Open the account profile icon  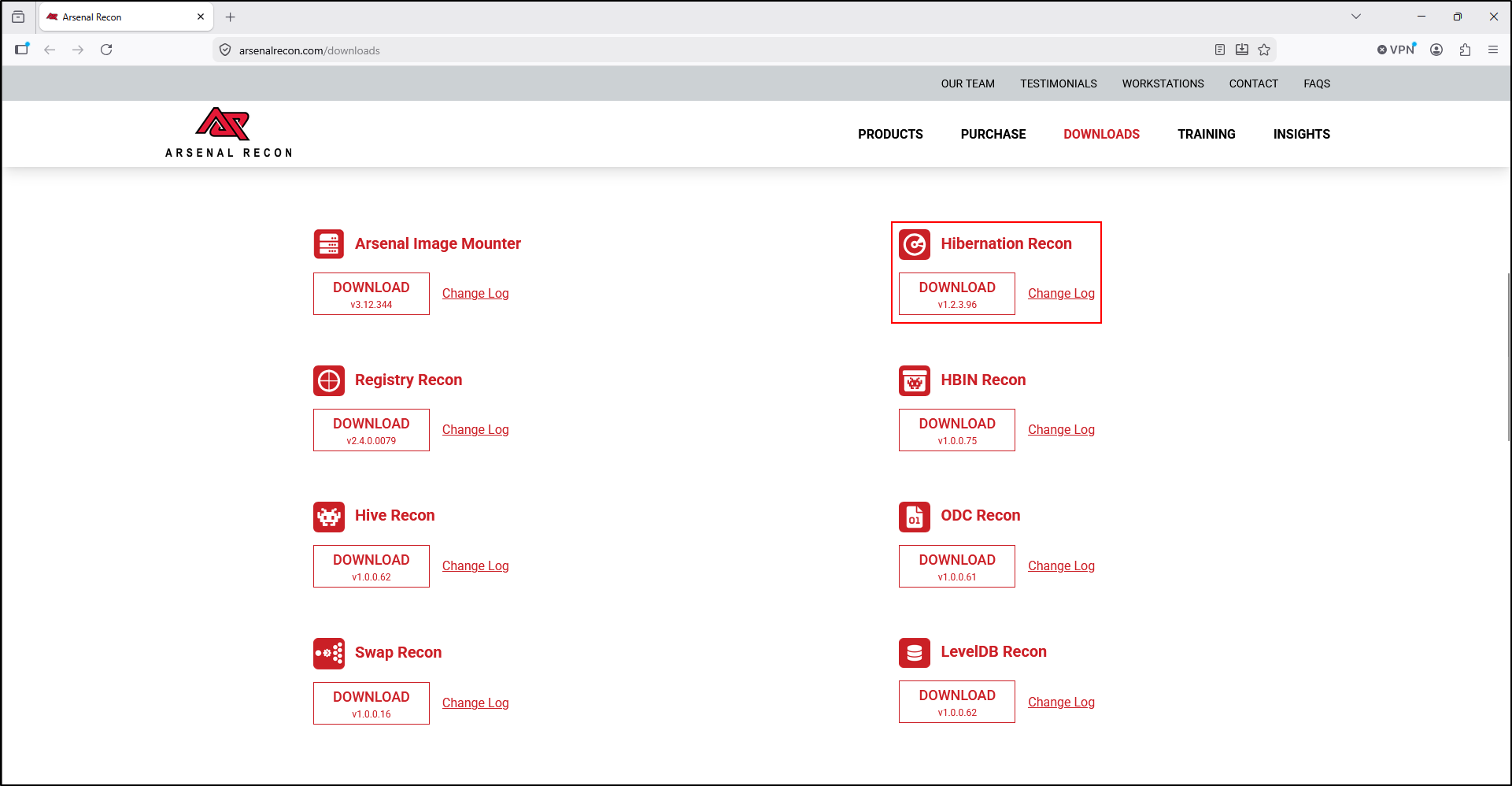point(1436,50)
